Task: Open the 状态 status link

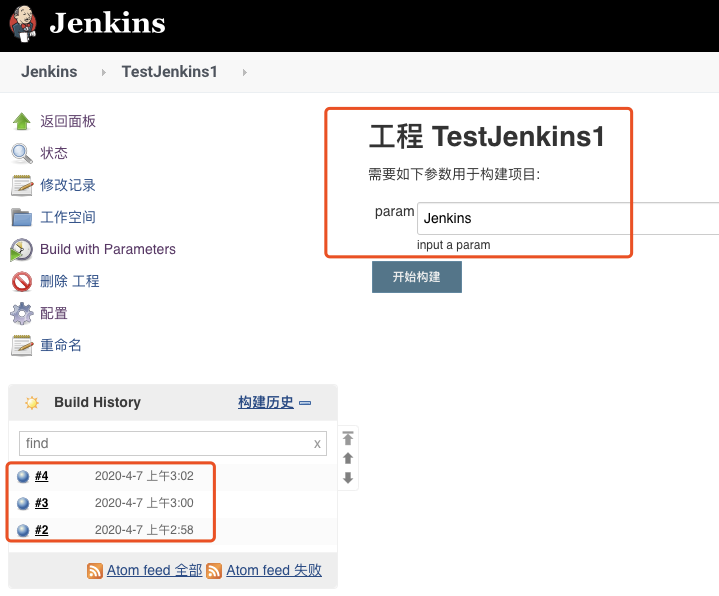Action: coord(54,153)
